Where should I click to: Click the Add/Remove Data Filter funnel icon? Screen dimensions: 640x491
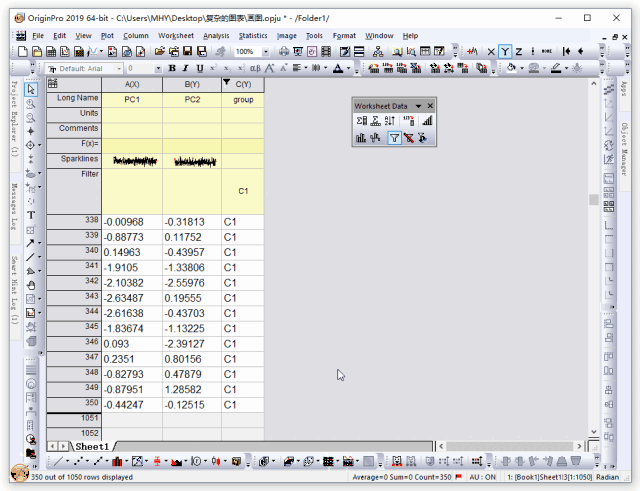click(x=394, y=138)
